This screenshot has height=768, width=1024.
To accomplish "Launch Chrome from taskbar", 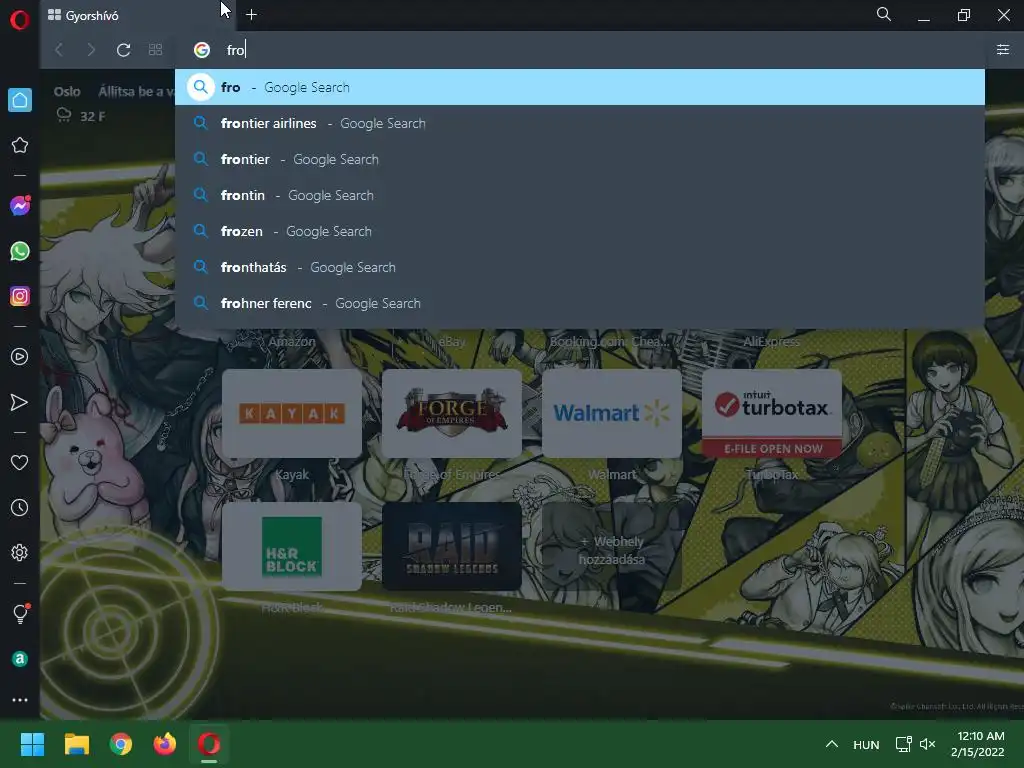I will tap(121, 744).
